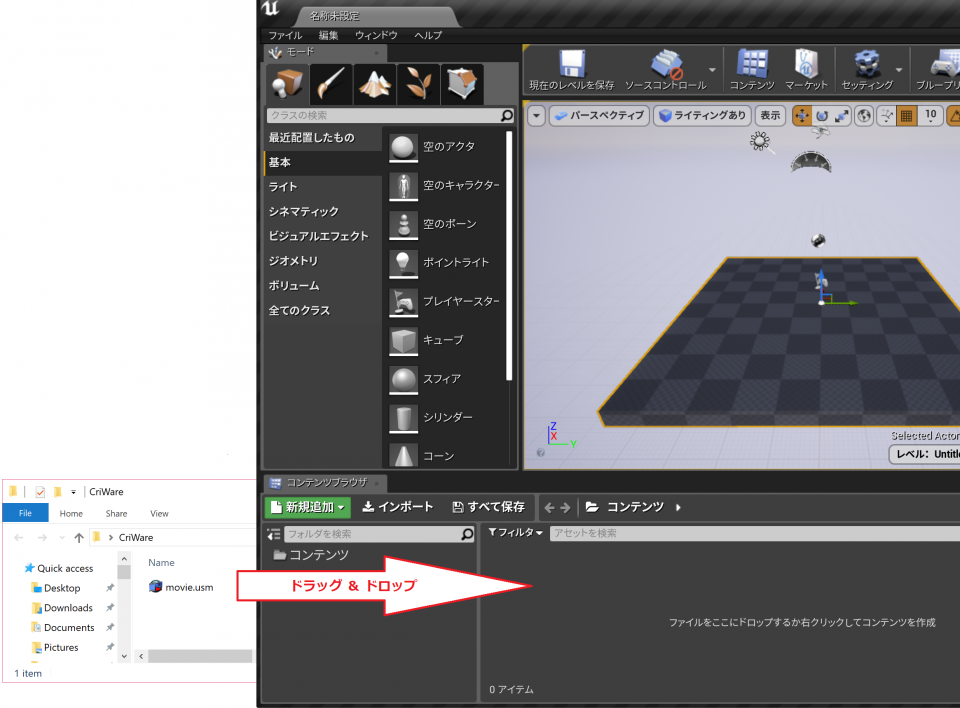Toggle world/local coordinate space globe icon

[x=864, y=115]
